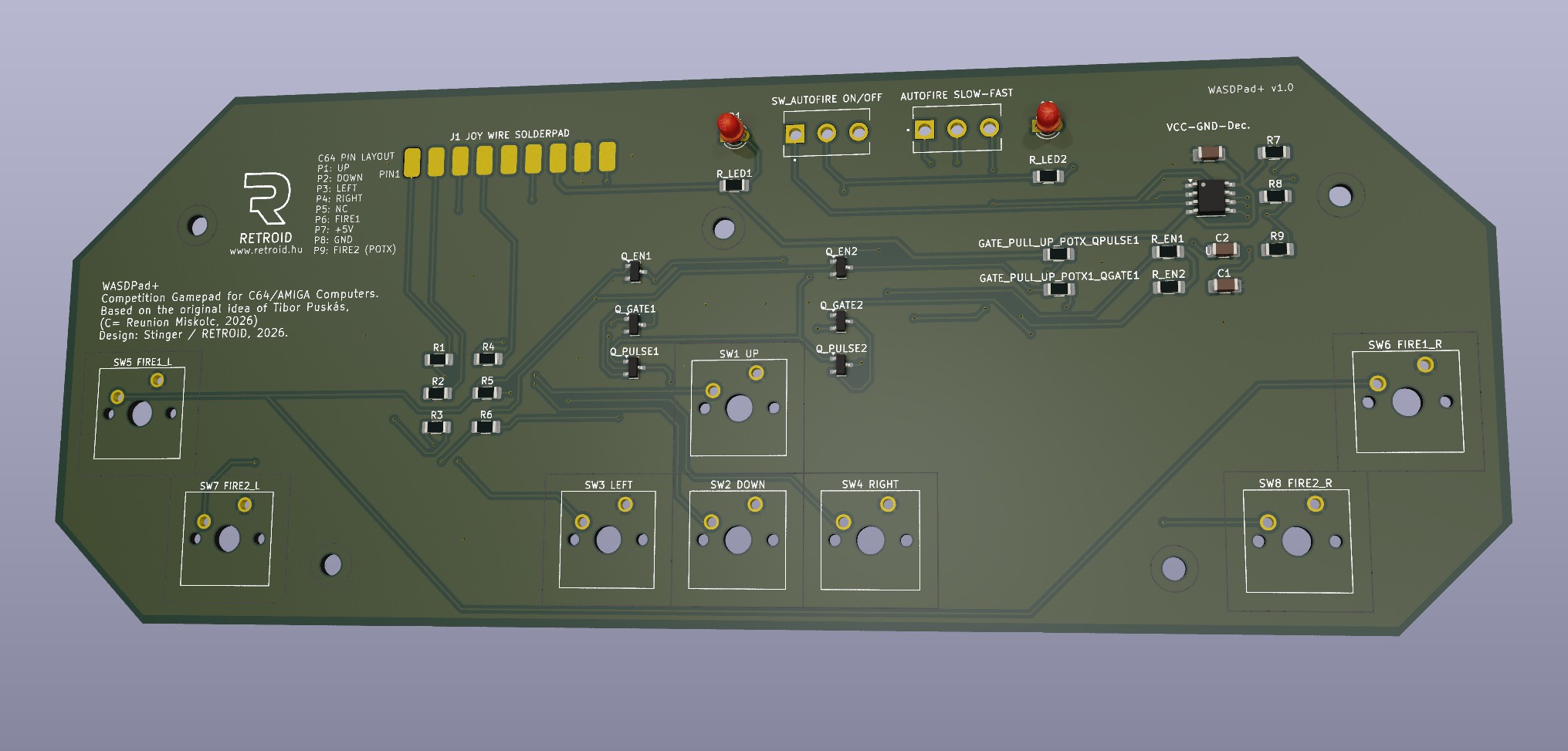Click the SW2 DOWN switch footprint
This screenshot has width=1568, height=751.
coord(737,540)
